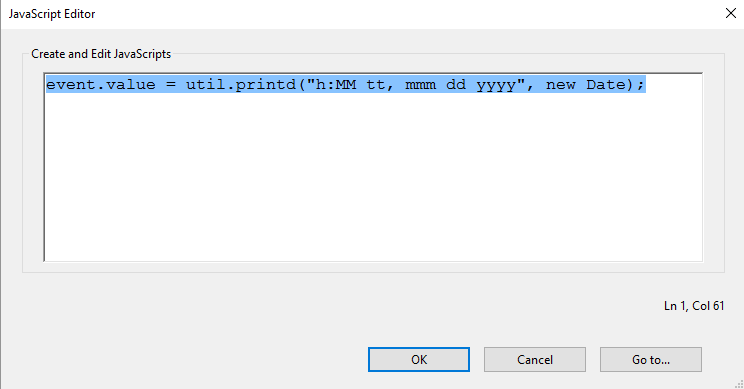Click the Ln 1, Col 61 indicator
The height and width of the screenshot is (389, 744).
(694, 306)
